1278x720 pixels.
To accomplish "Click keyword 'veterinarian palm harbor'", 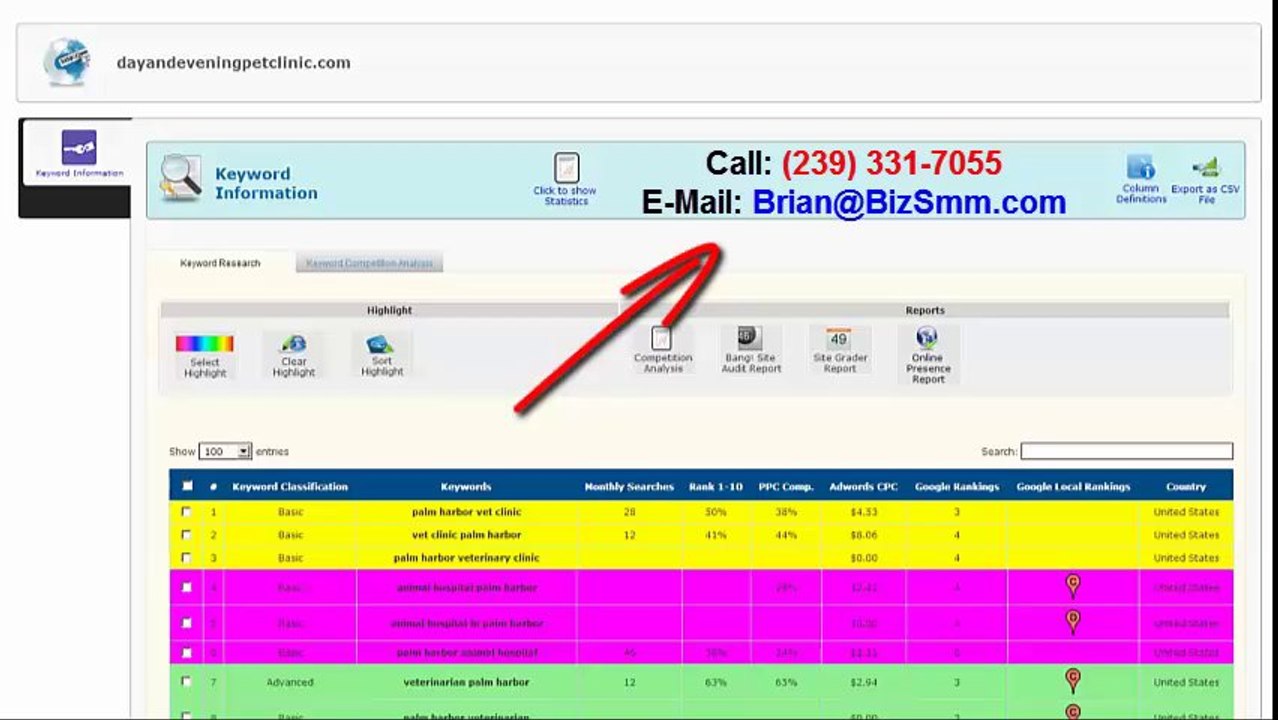I will [466, 682].
